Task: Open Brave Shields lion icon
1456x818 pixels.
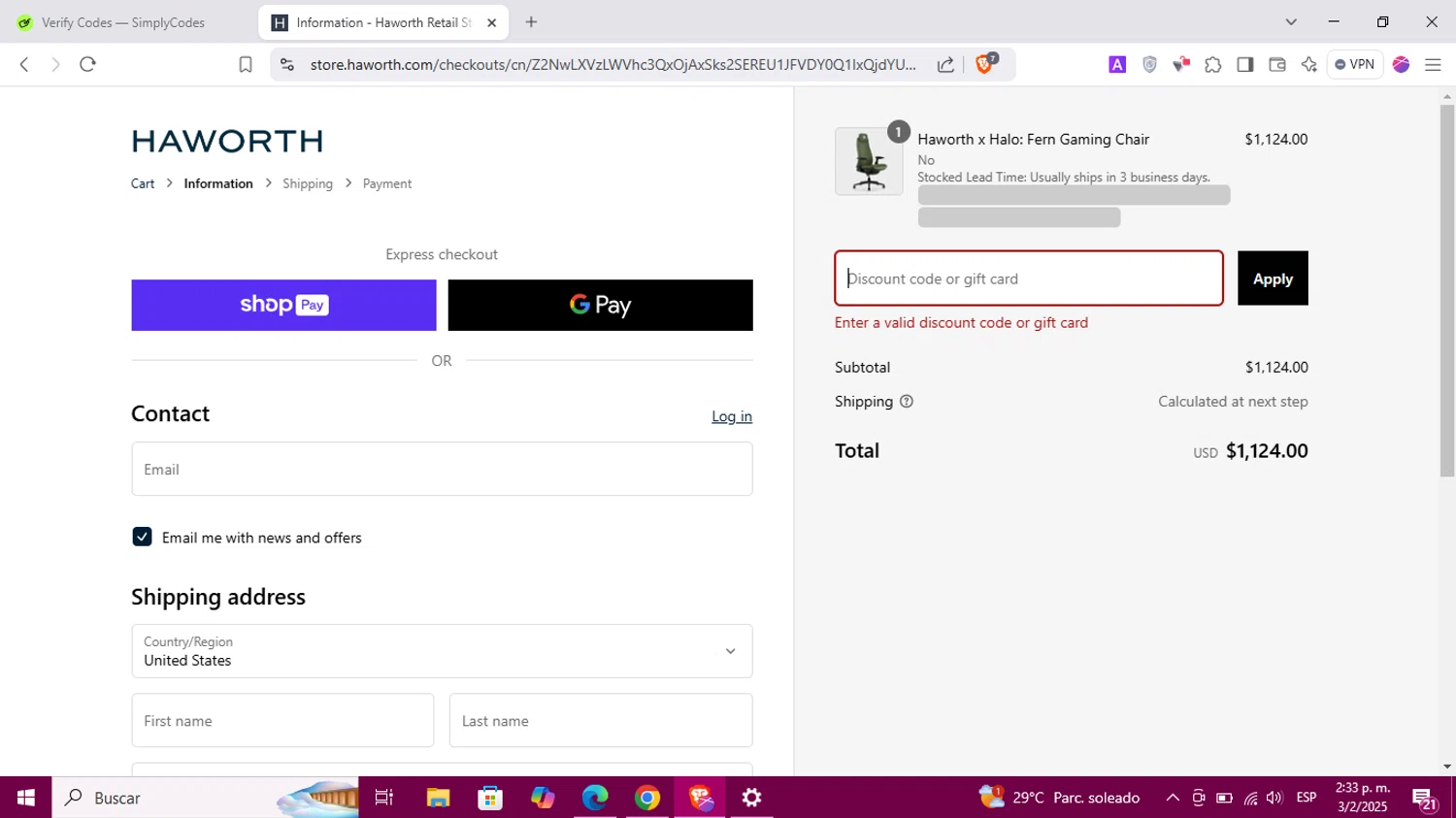Action: 985,63
